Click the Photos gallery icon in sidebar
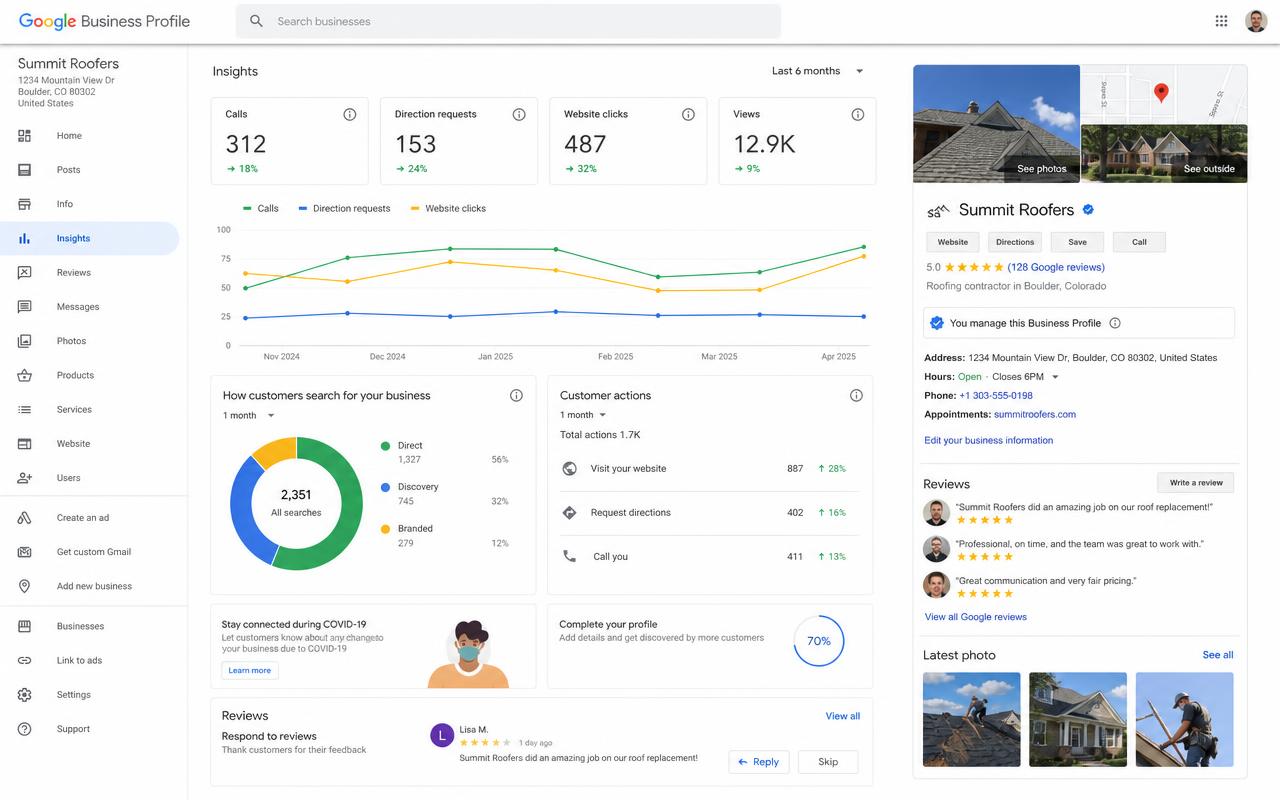1280x800 pixels. (x=24, y=341)
